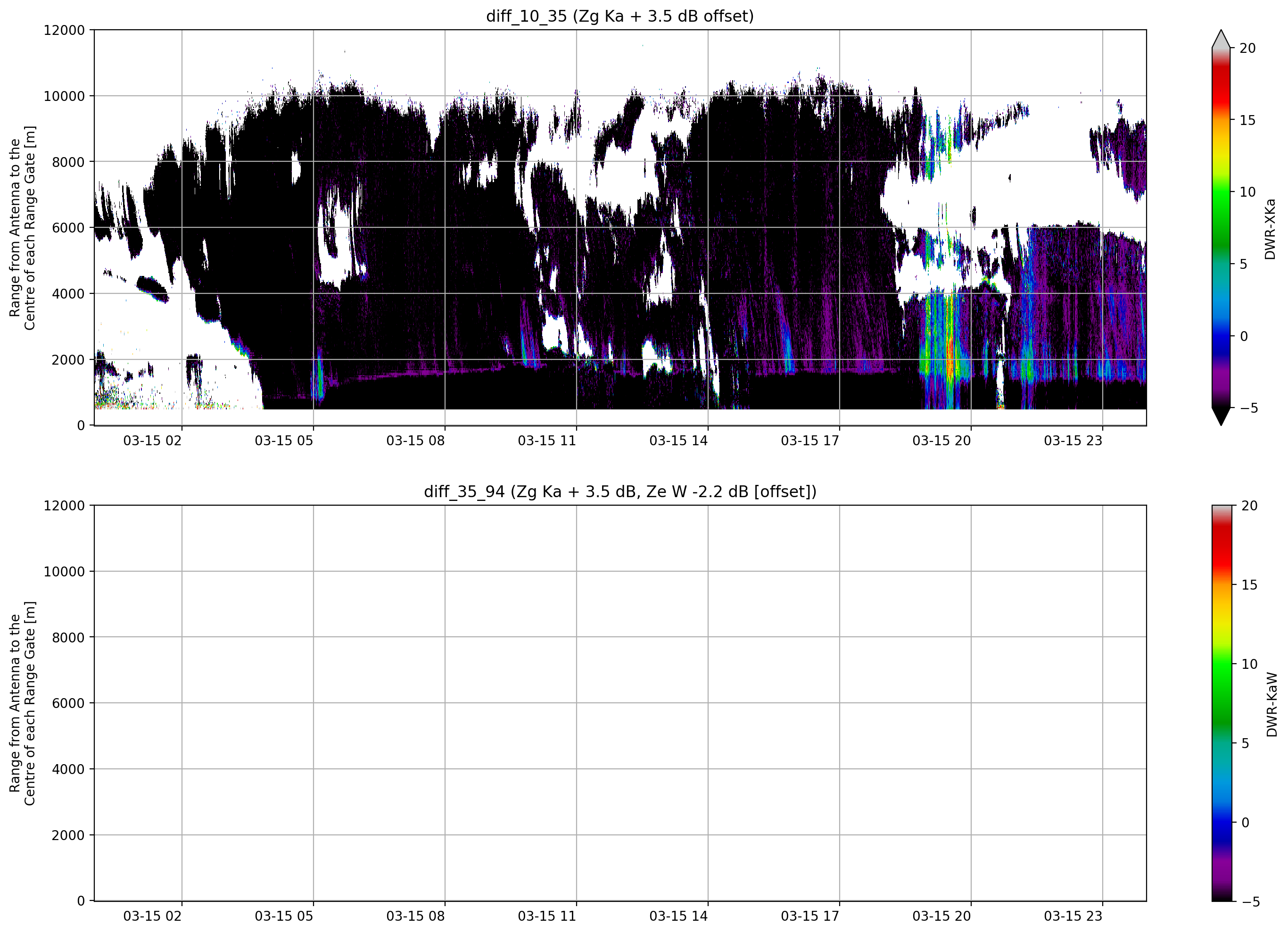Click the top colorbar upper extend arrow

pos(1221,38)
